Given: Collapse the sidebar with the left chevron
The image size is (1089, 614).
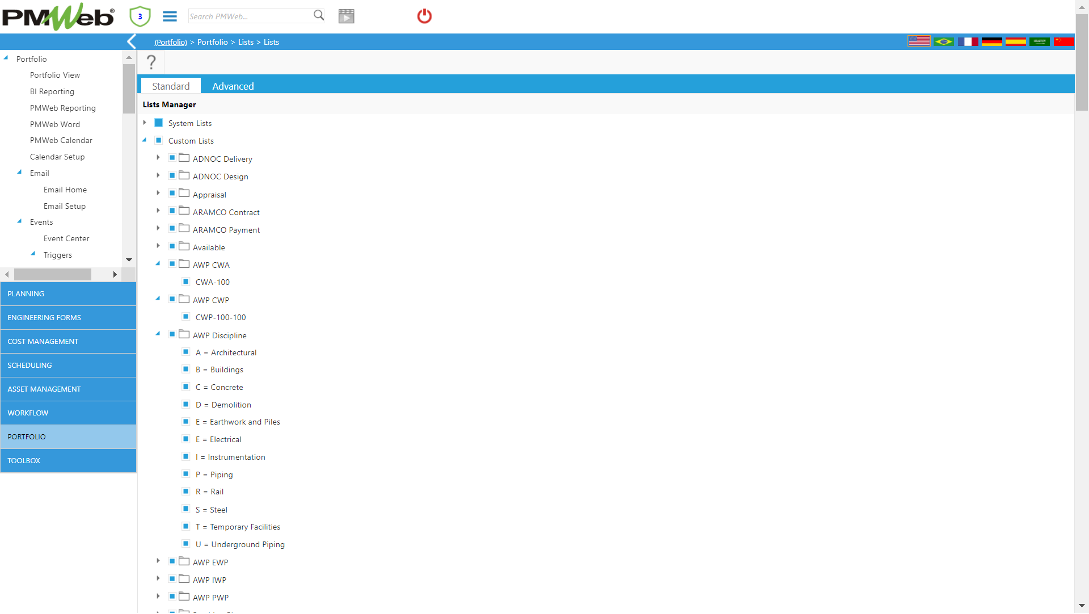Looking at the screenshot, I should click(x=132, y=42).
